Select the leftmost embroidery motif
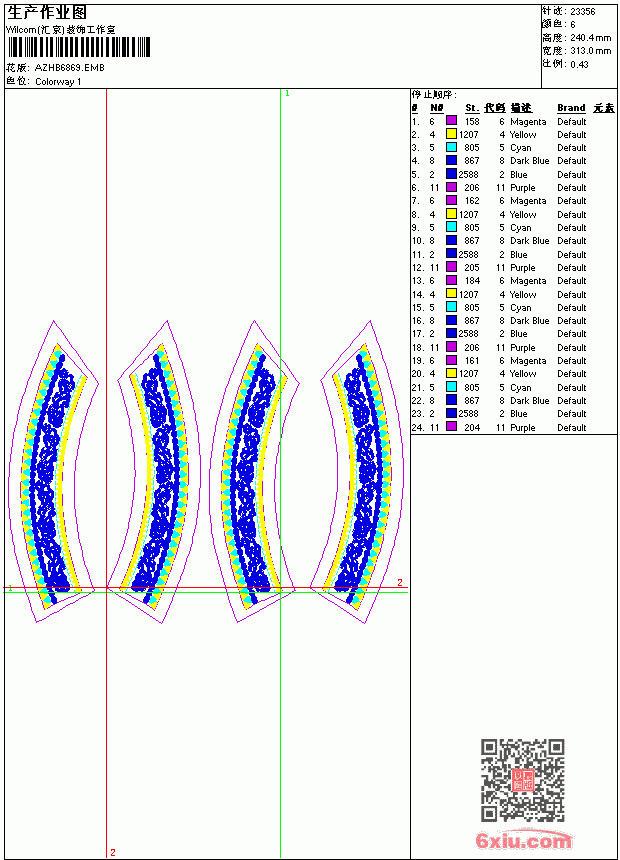 53,472
